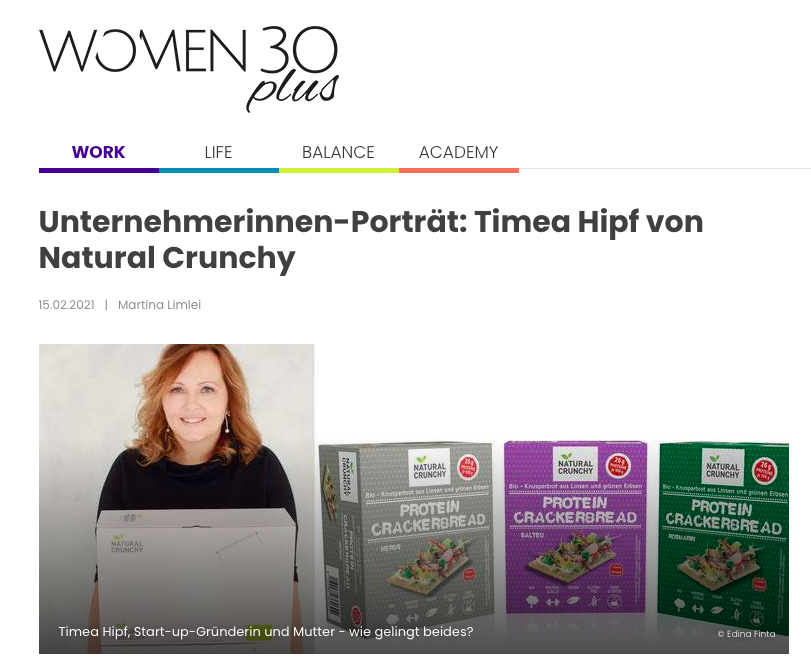Click the article headline about Timea Hipf
The width and height of the screenshot is (811, 665).
(371, 239)
